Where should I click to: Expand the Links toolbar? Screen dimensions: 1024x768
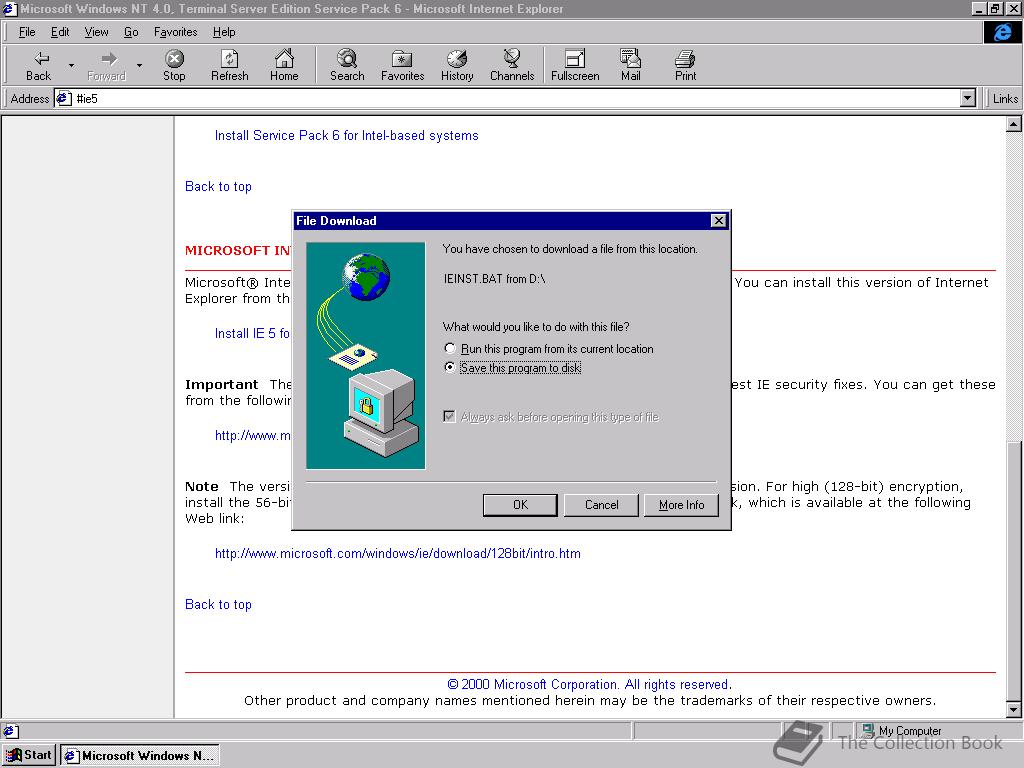click(1004, 99)
